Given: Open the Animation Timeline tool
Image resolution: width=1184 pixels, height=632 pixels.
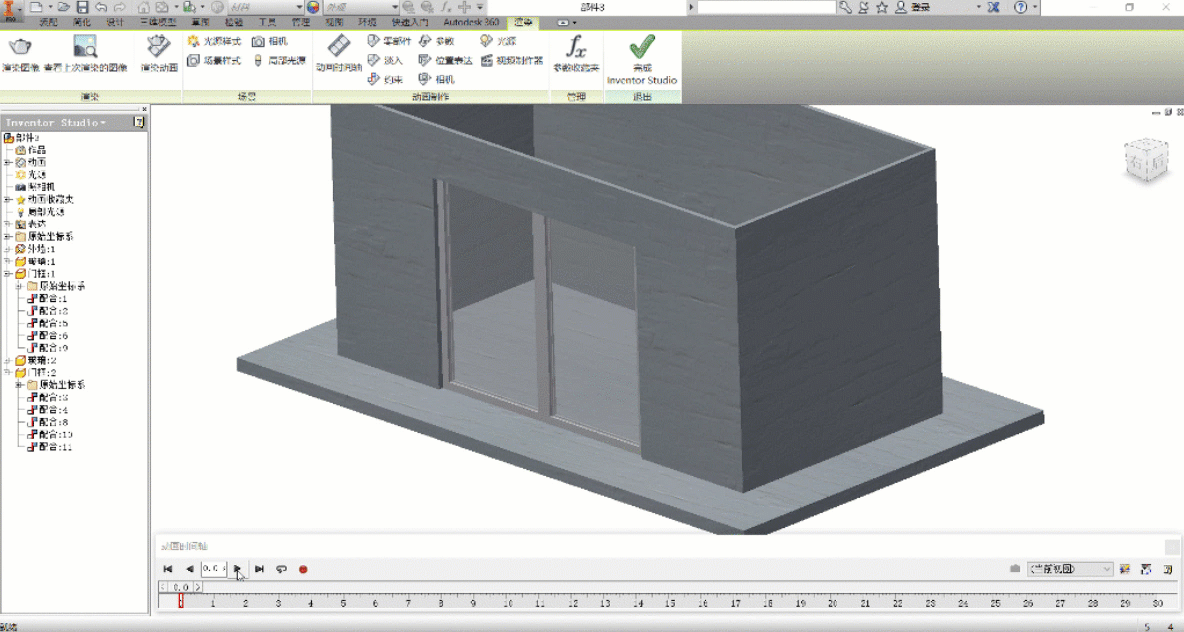Looking at the screenshot, I should pos(339,46).
